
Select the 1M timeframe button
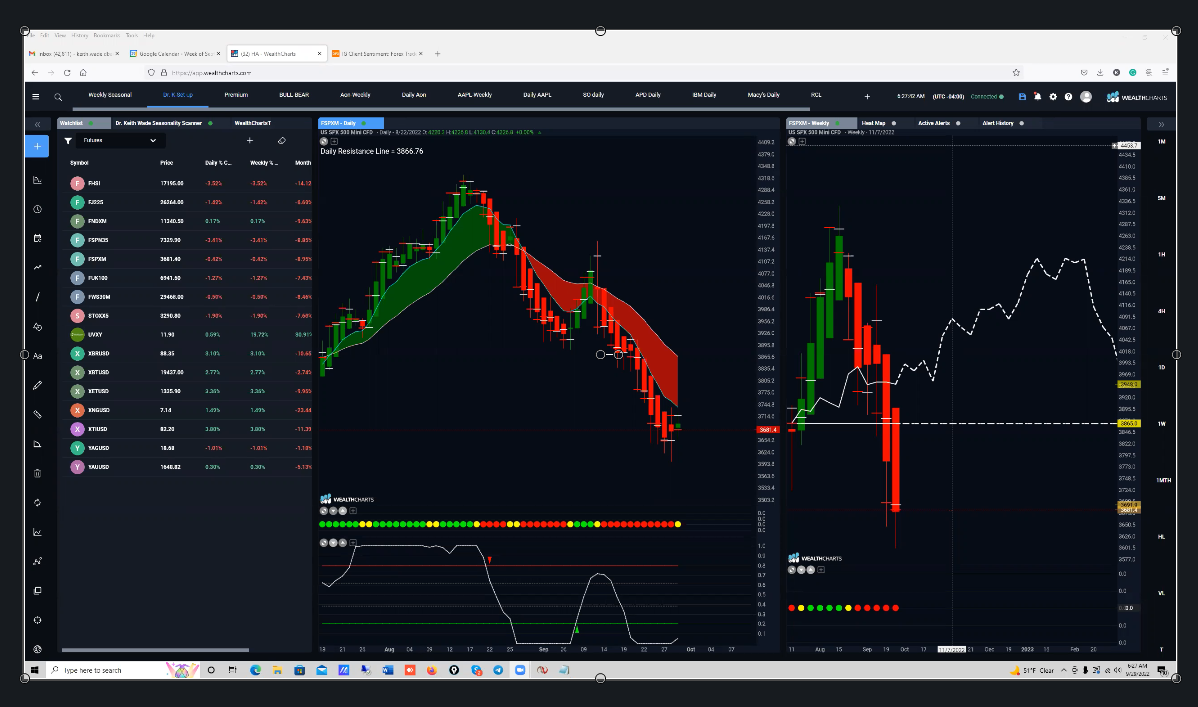point(1161,142)
